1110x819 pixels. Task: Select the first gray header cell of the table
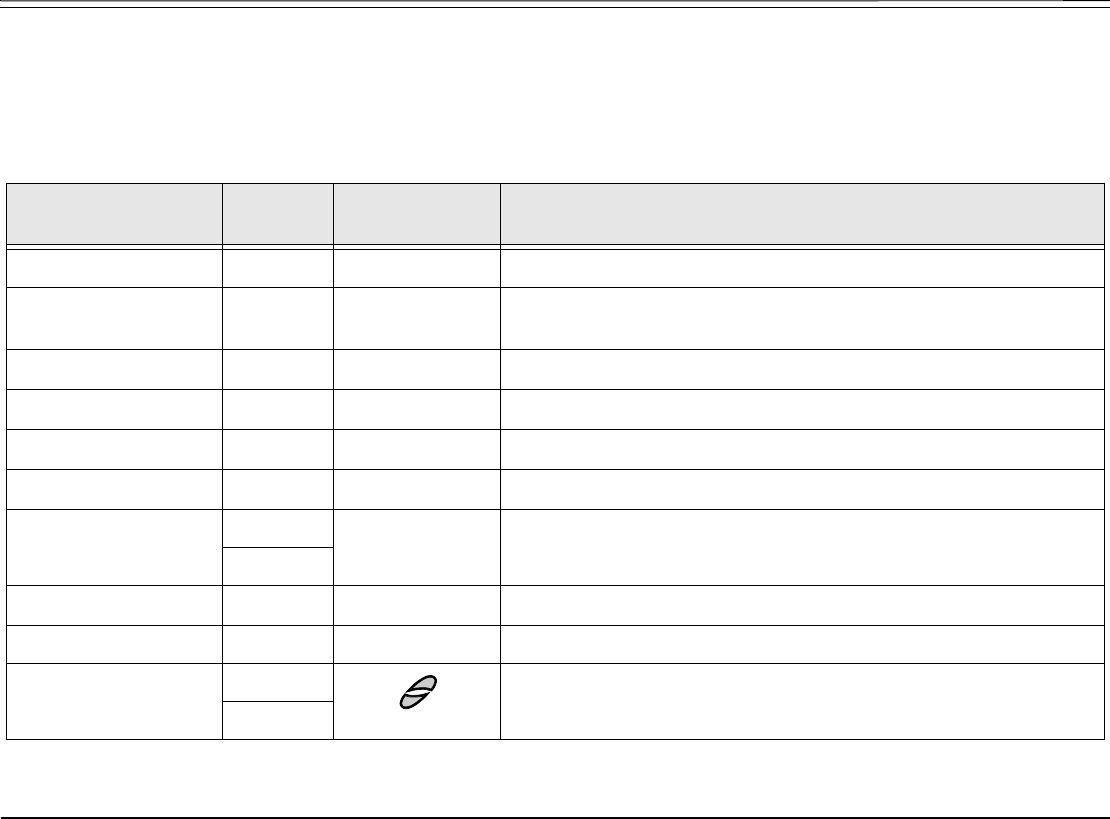(115, 214)
